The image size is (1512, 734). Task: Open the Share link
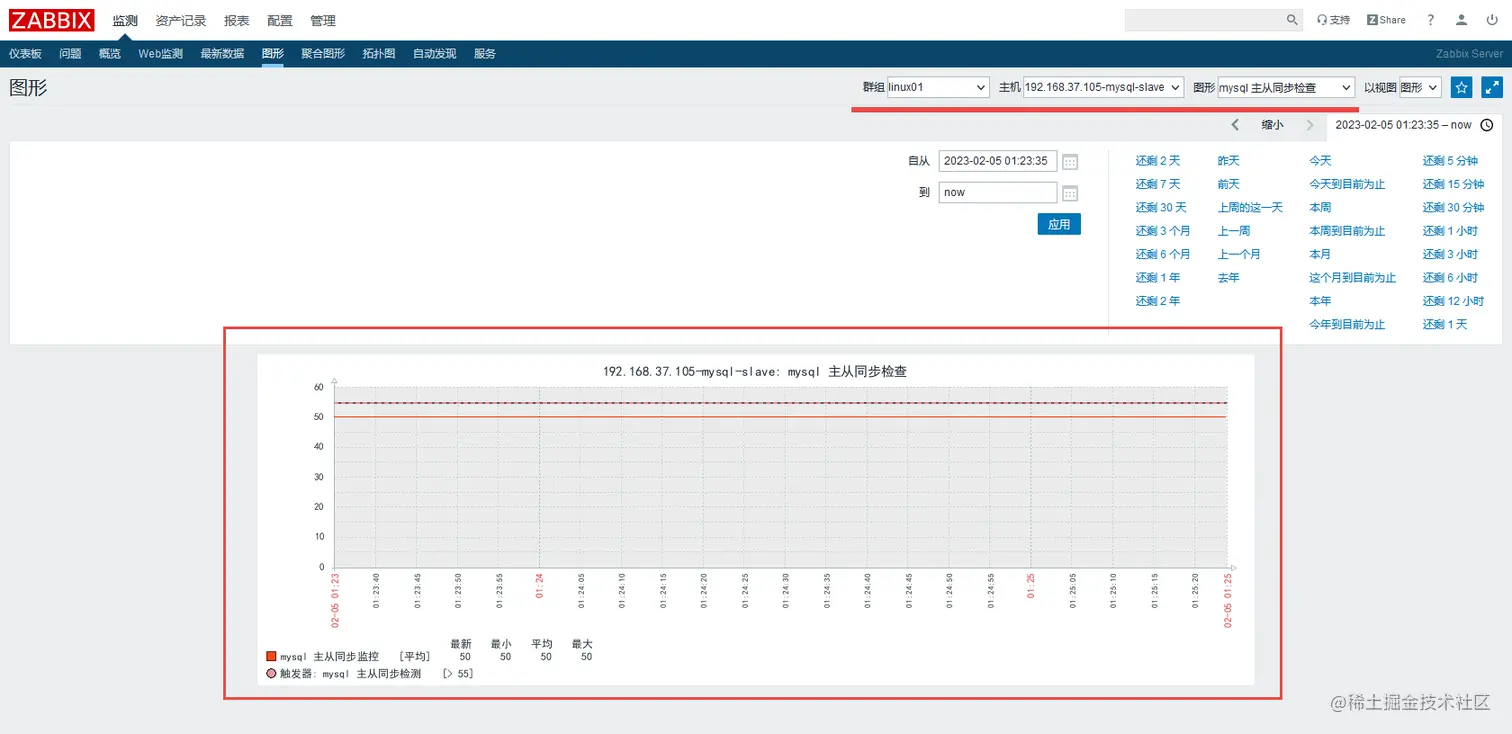(1386, 20)
